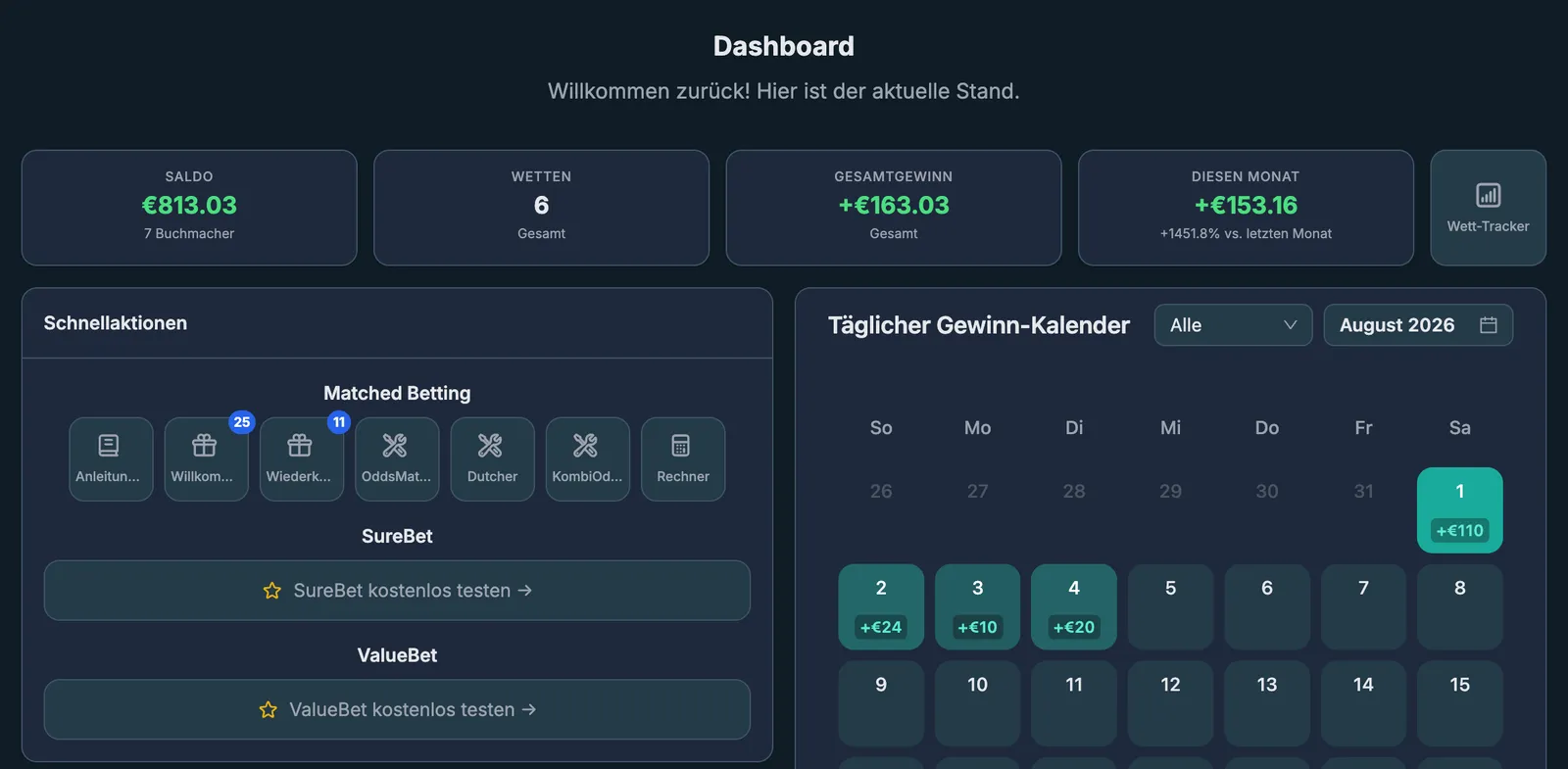Click the Matched Betting section label
The image size is (1568, 769).
pyautogui.click(x=397, y=393)
